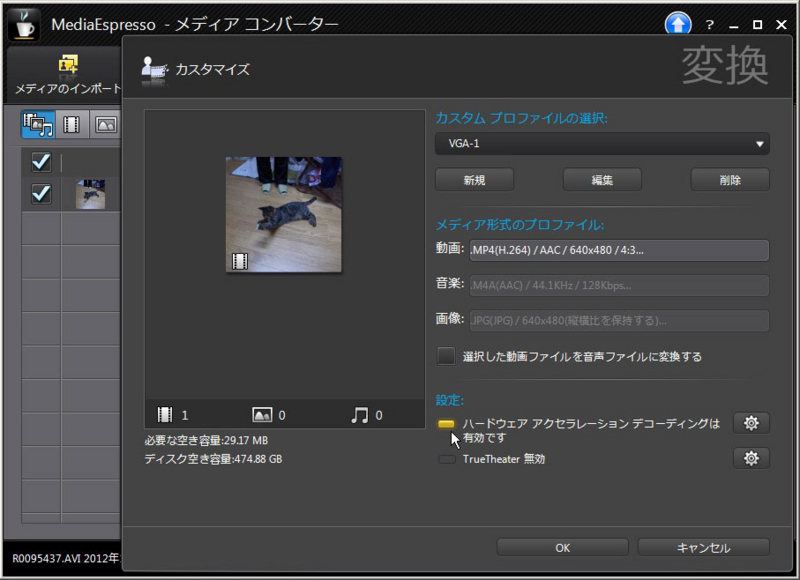Image resolution: width=800 pixels, height=580 pixels.
Task: Click the ディスク空き容量:474.88 GB text
Action: pos(213,459)
